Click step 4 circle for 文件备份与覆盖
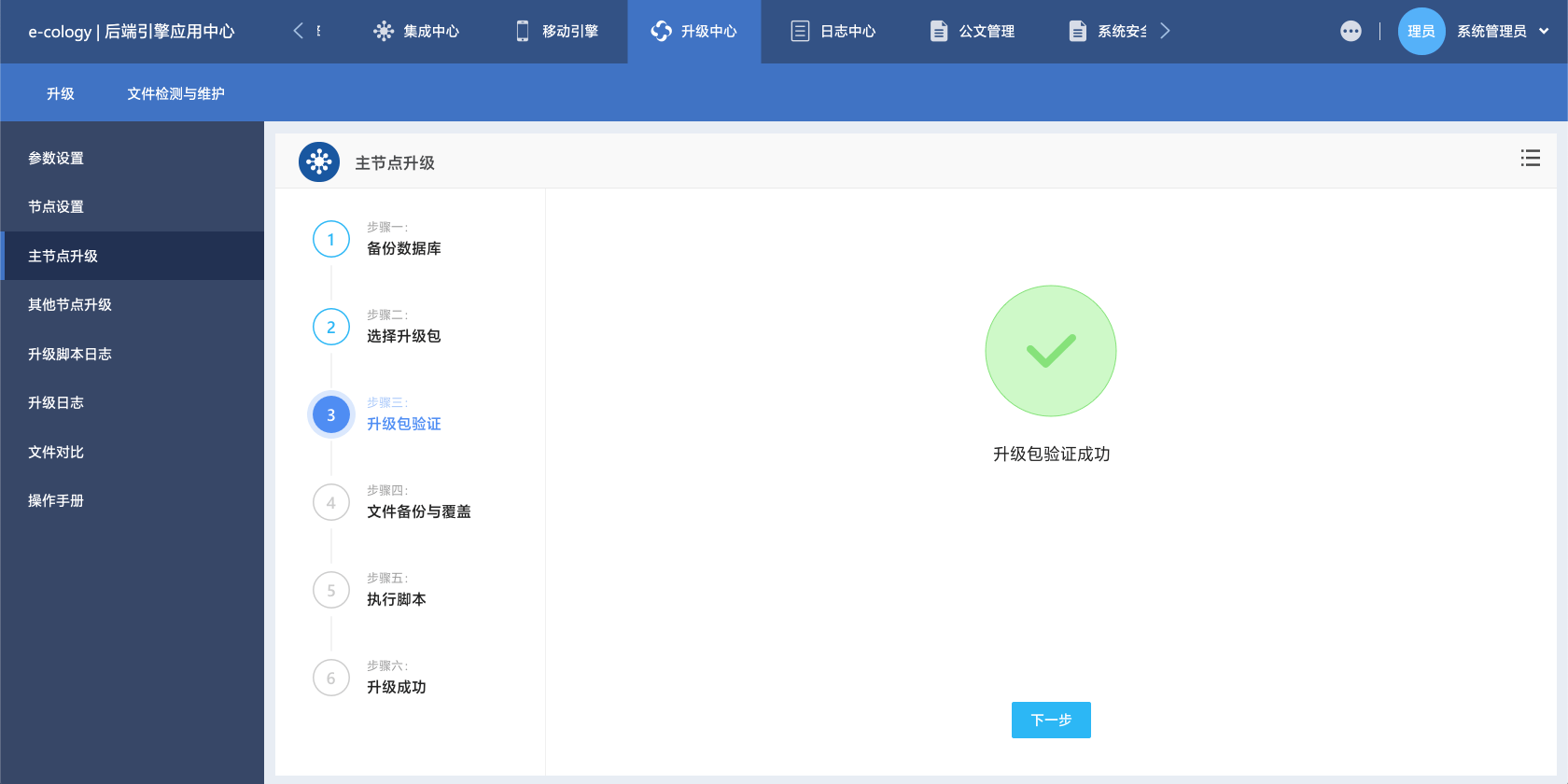1568x784 pixels. (x=331, y=502)
